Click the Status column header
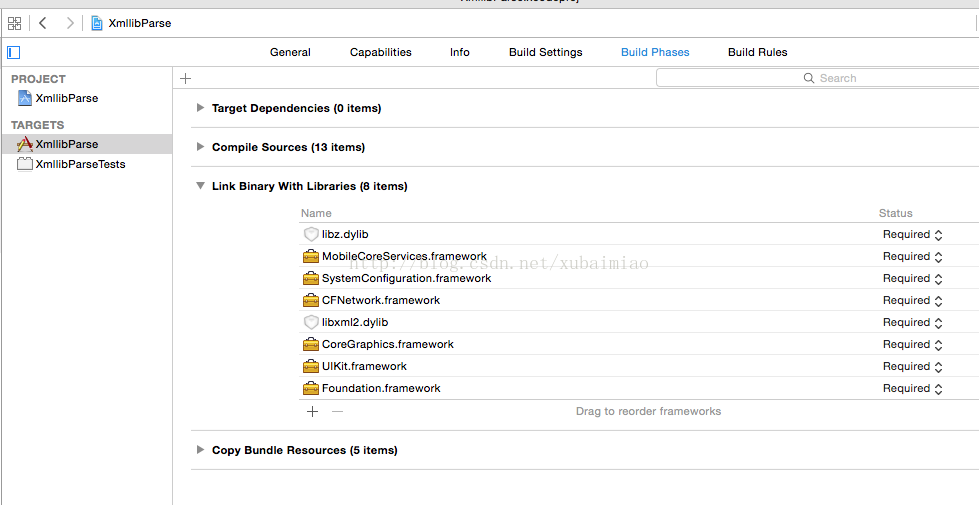The width and height of the screenshot is (979, 505). pos(895,213)
